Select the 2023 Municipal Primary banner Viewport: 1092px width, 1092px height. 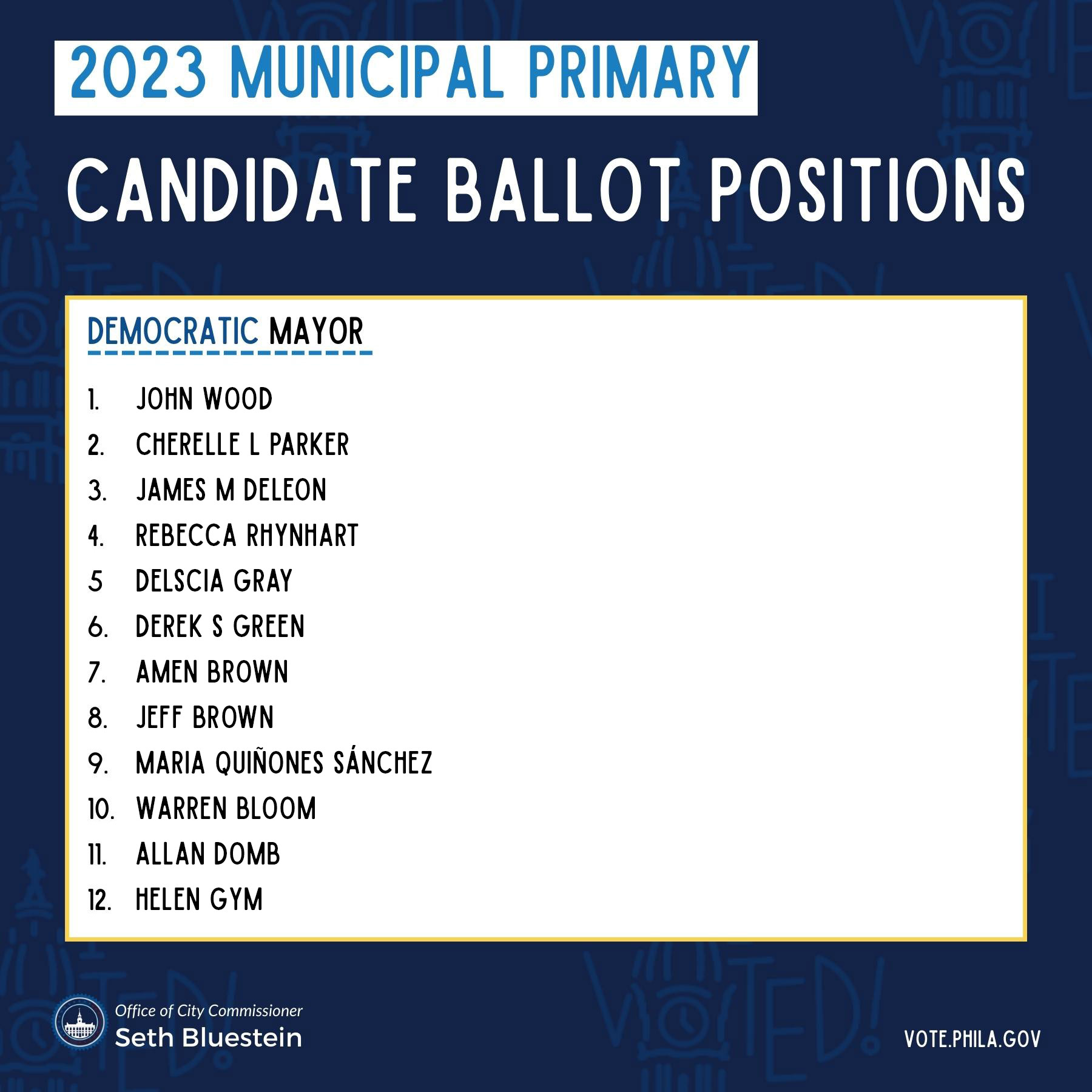(x=406, y=78)
